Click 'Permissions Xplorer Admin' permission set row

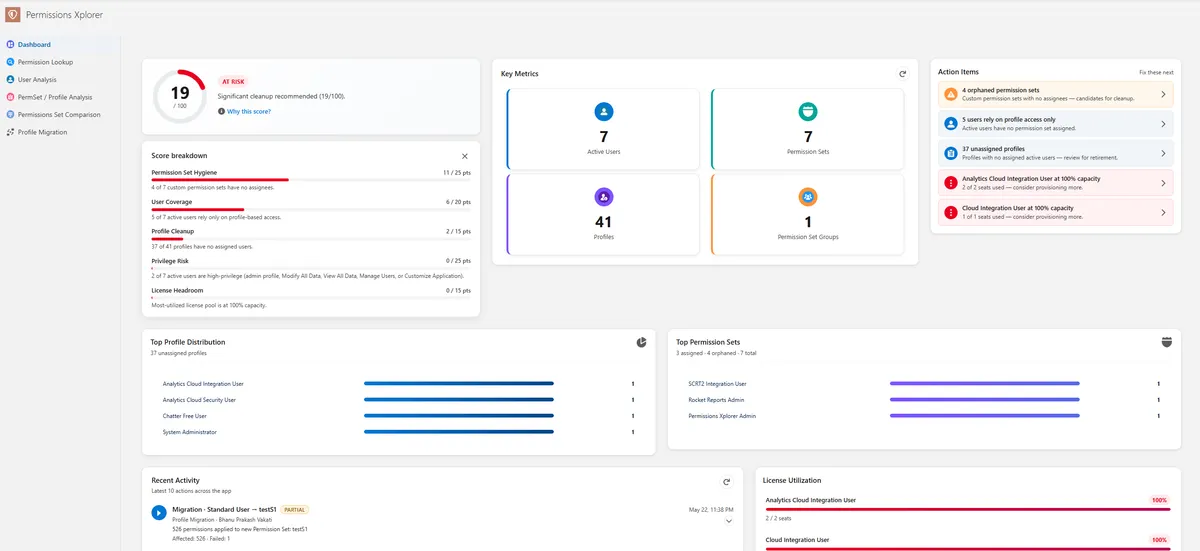click(925, 416)
